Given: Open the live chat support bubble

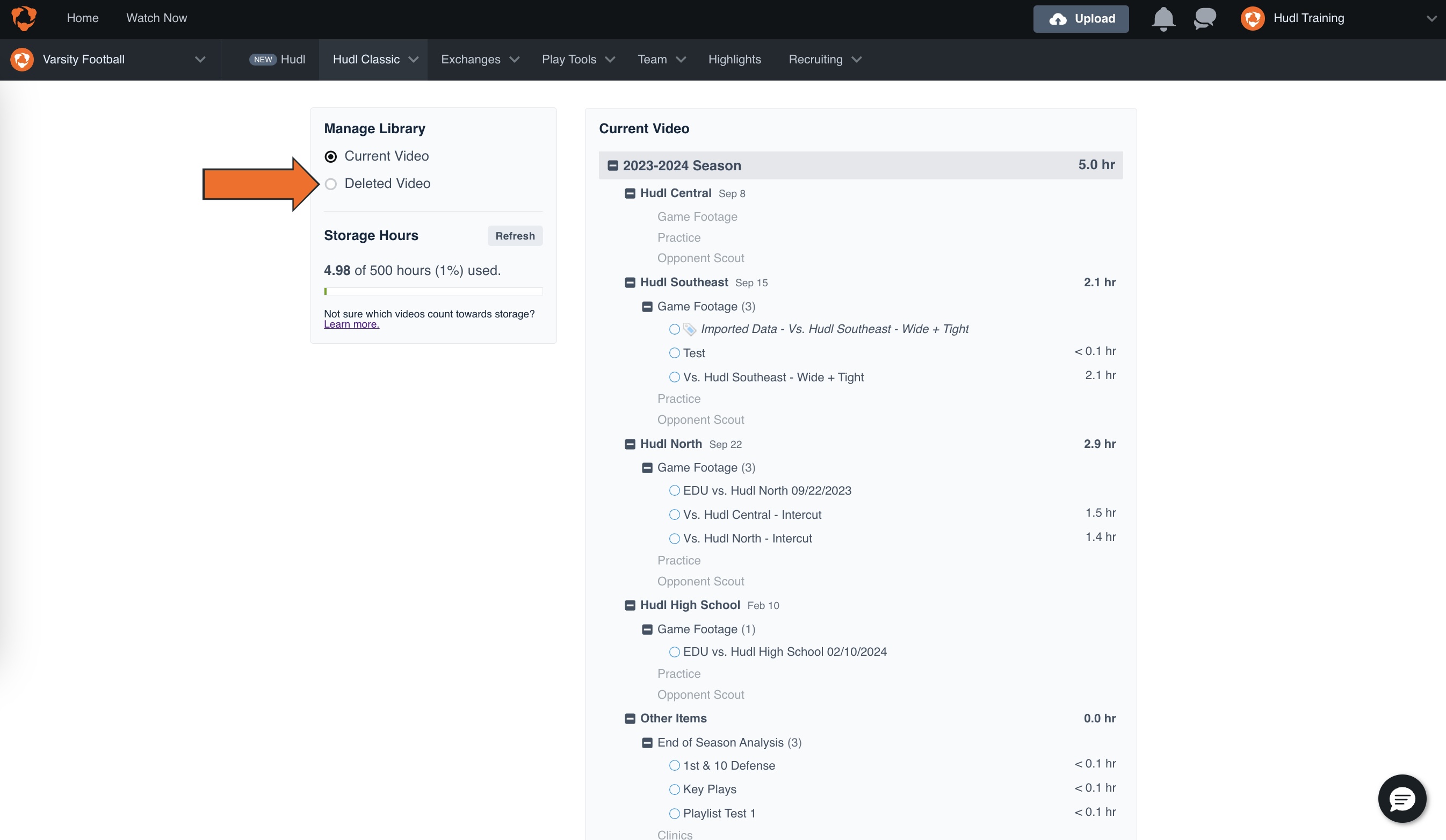Looking at the screenshot, I should click(1401, 798).
